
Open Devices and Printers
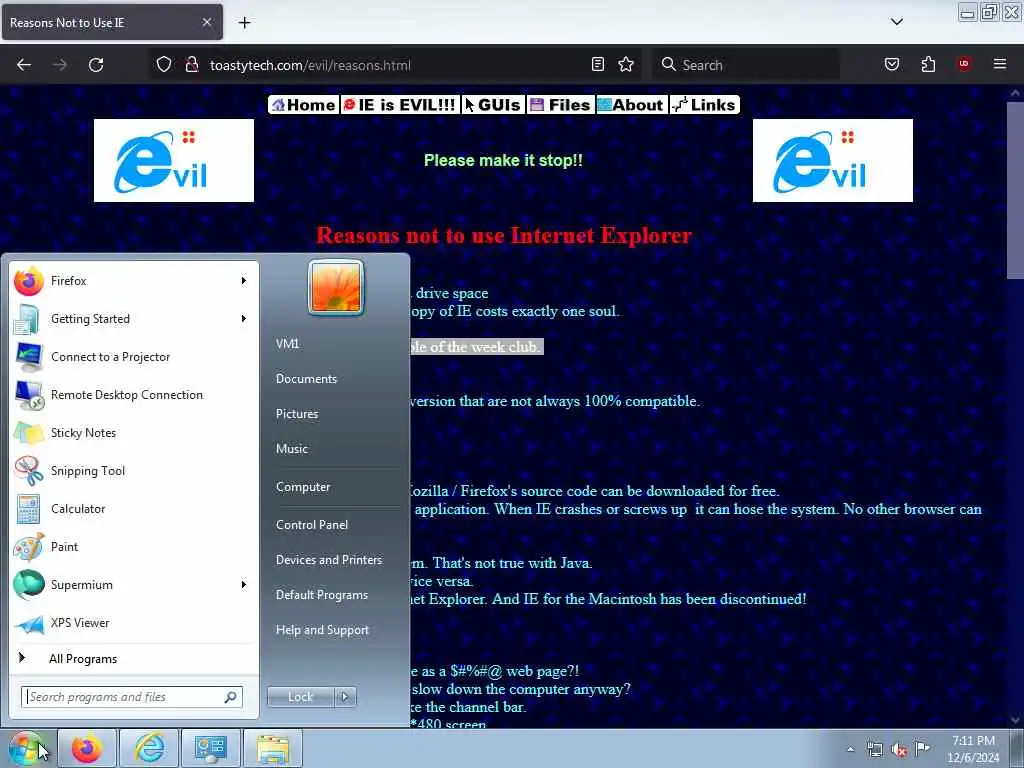point(328,560)
